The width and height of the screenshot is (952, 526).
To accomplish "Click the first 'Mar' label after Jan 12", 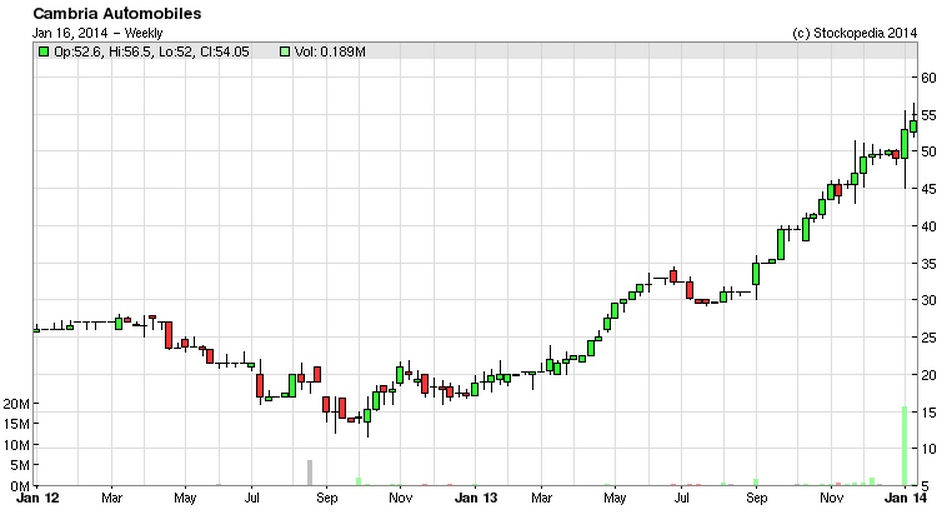I will coord(111,499).
